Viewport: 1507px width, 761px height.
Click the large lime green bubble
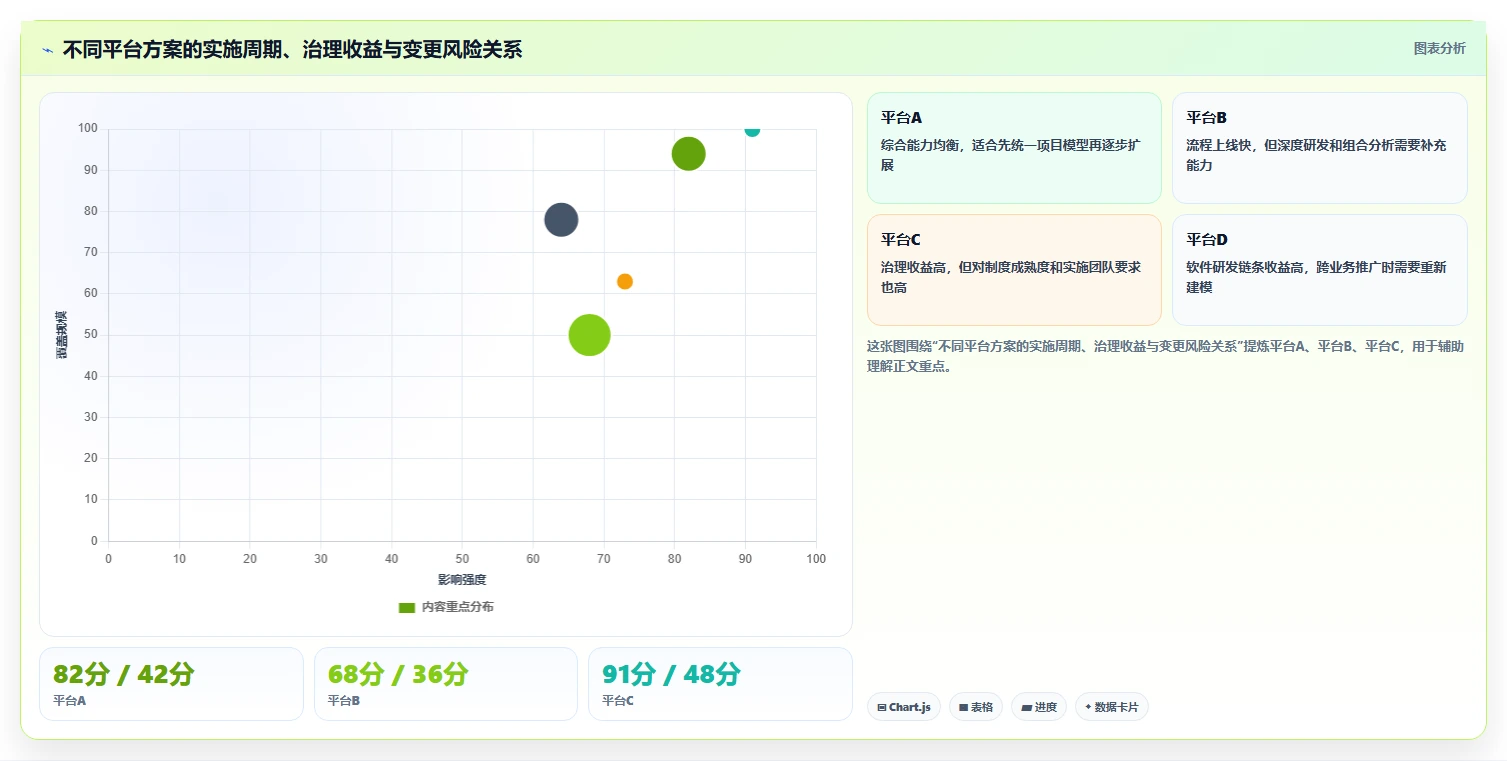(x=590, y=335)
